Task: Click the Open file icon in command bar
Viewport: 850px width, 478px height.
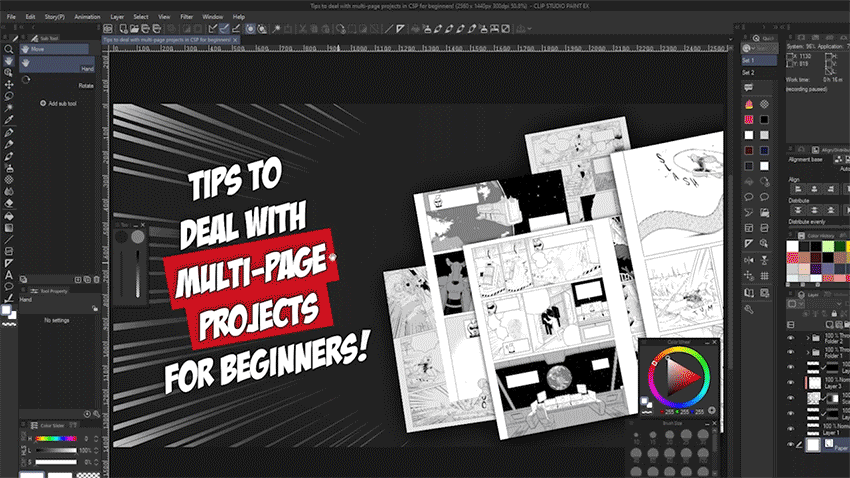Action: point(134,29)
